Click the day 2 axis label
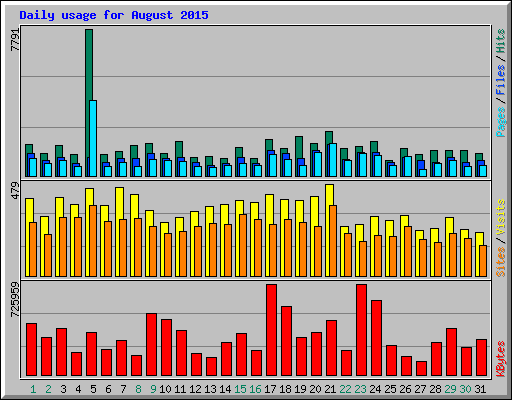 click(x=48, y=389)
